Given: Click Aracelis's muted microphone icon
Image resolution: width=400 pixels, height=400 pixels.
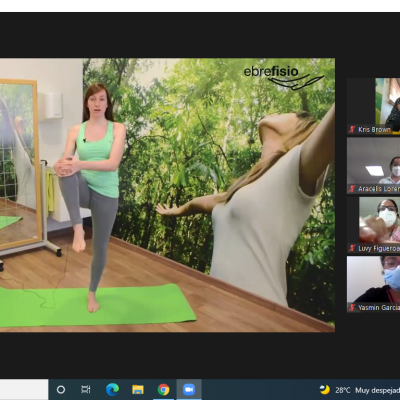Looking at the screenshot, I should pyautogui.click(x=352, y=189).
